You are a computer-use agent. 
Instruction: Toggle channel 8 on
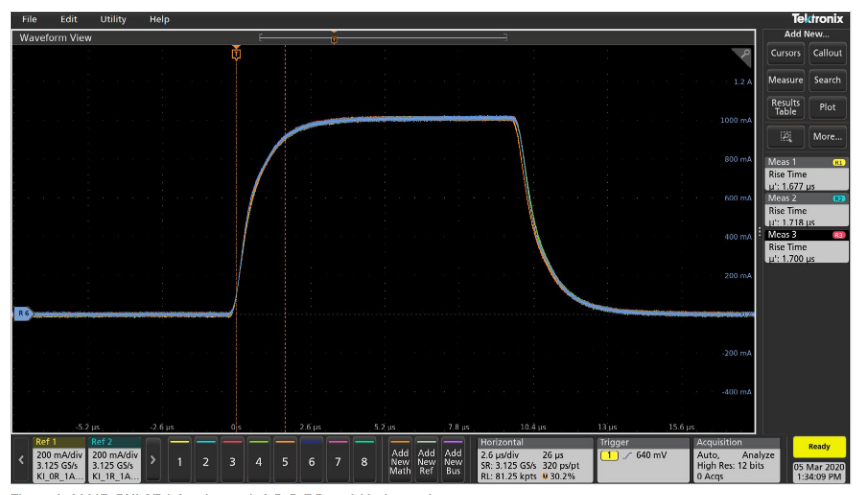point(363,462)
